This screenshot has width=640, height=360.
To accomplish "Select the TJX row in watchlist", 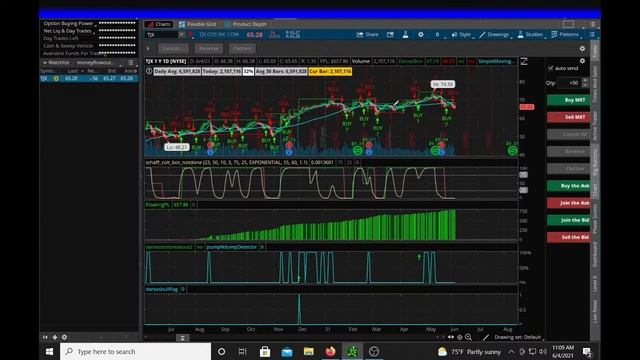I will pyautogui.click(x=89, y=78).
